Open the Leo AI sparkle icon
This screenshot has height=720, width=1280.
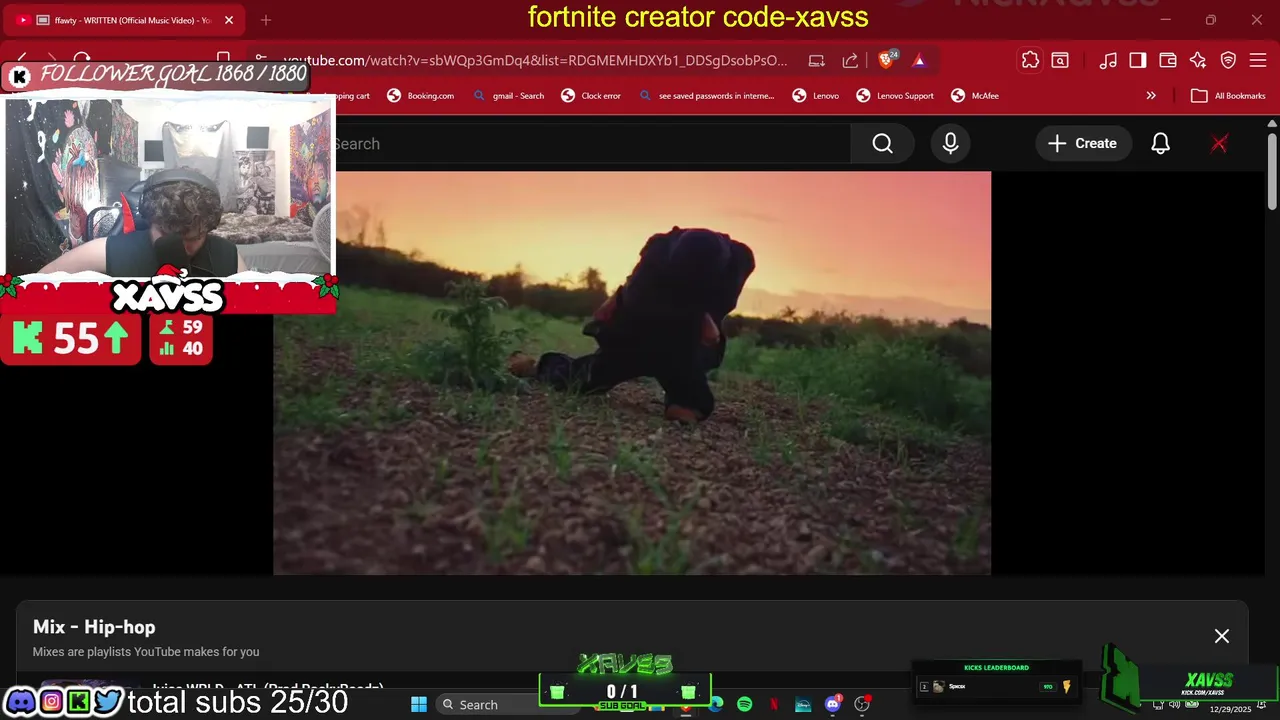tap(1198, 61)
